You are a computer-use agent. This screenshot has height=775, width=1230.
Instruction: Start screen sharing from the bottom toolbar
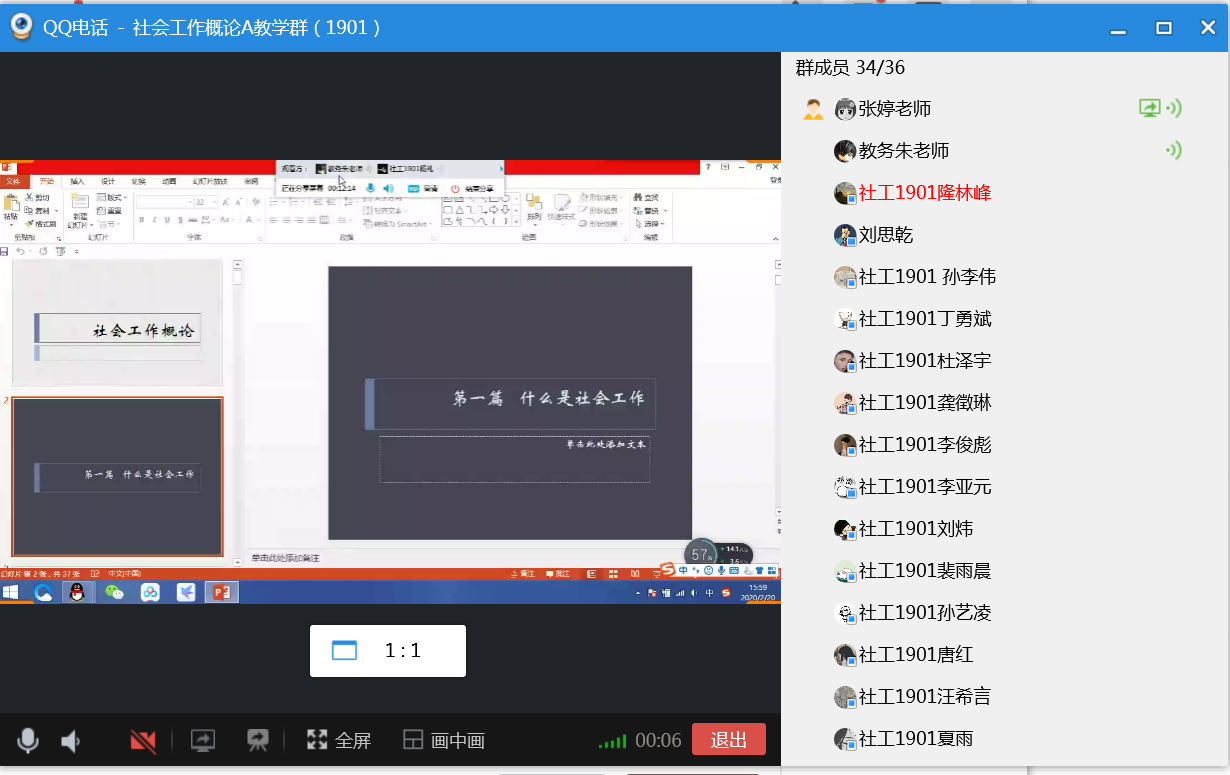pyautogui.click(x=203, y=740)
